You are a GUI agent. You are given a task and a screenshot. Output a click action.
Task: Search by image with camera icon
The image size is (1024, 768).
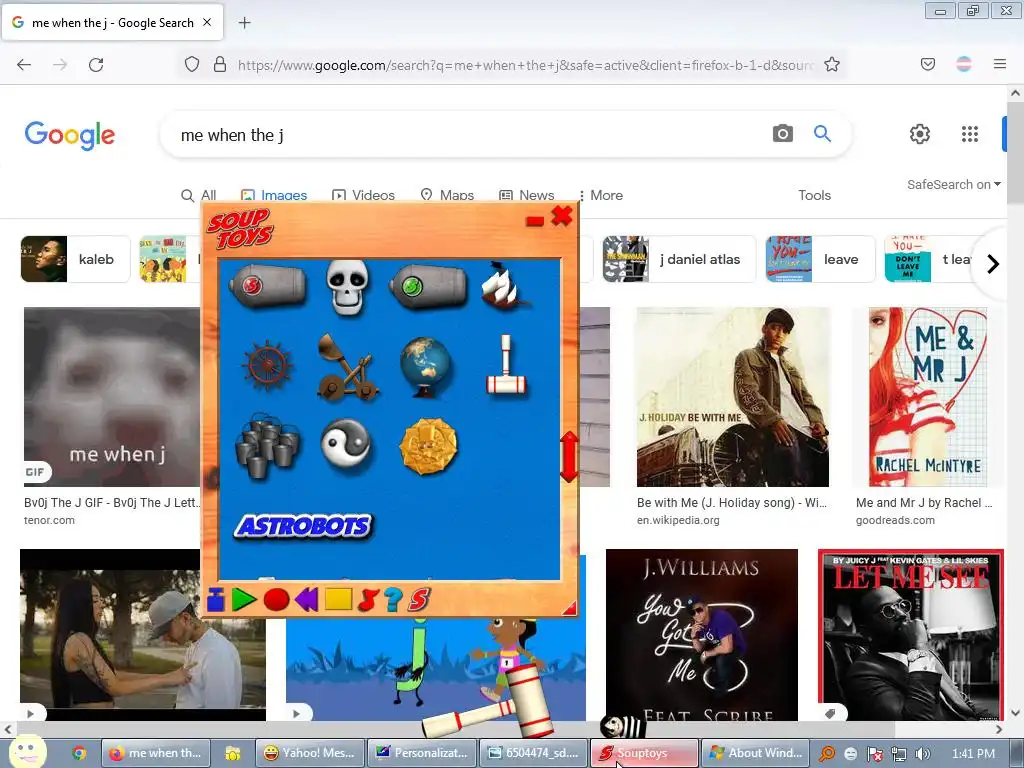782,134
